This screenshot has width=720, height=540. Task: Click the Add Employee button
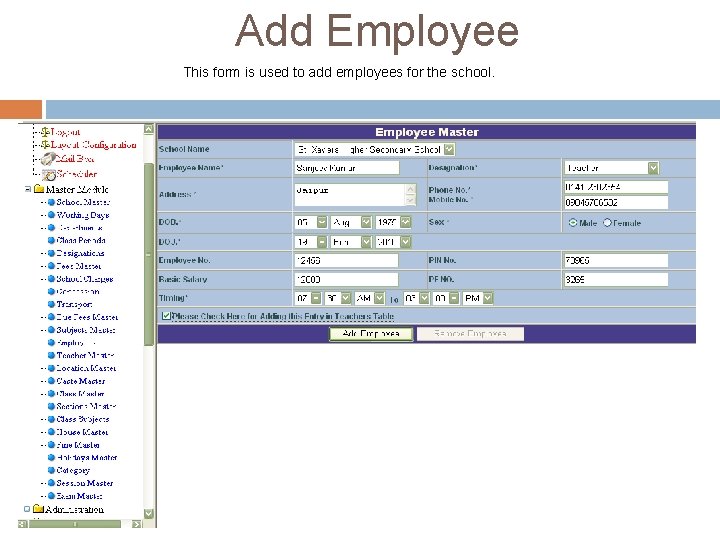pyautogui.click(x=371, y=334)
